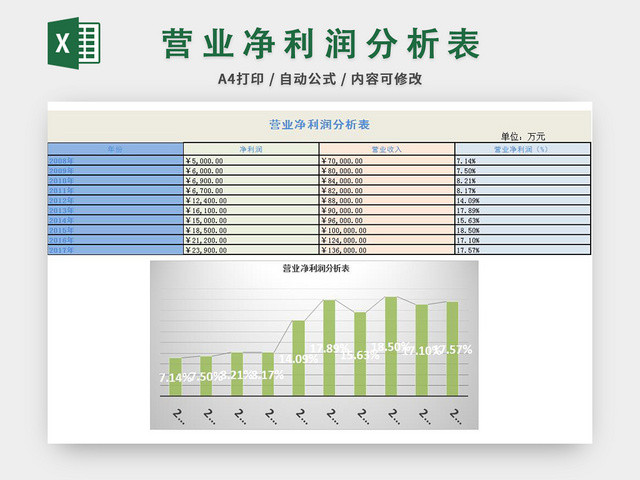Image resolution: width=640 pixels, height=480 pixels.
Task: Select the 2010年 row label
Action: (x=116, y=180)
